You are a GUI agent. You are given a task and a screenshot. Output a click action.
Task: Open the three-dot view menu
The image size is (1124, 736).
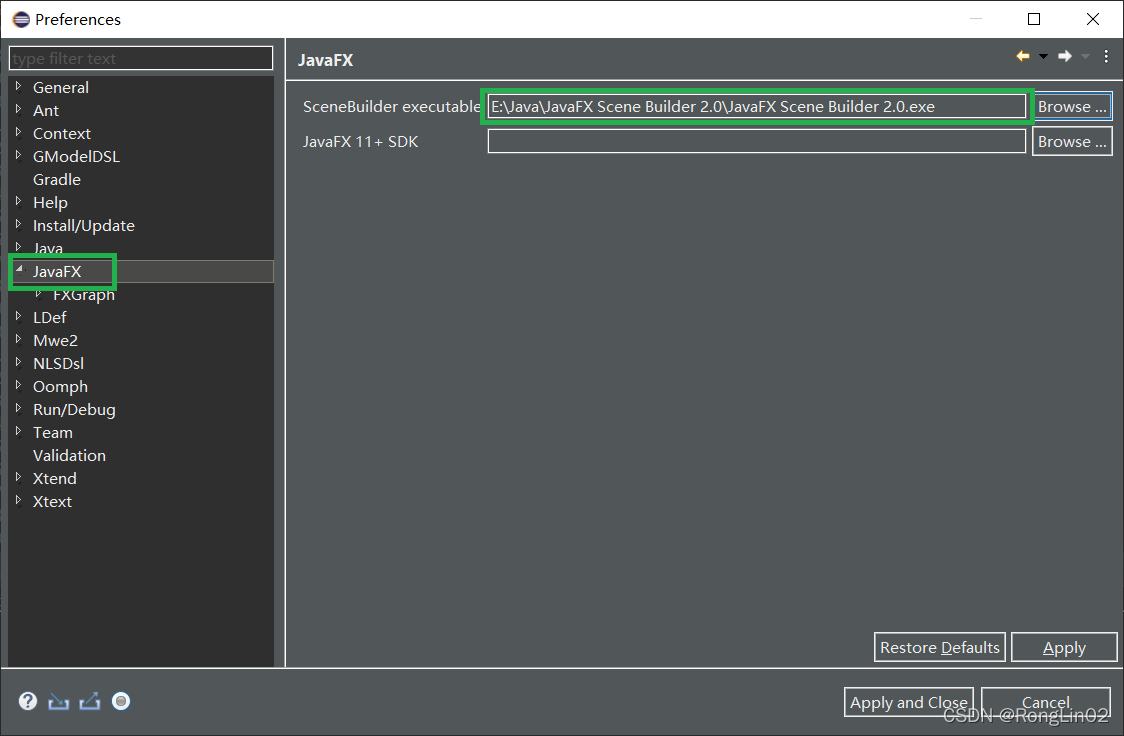tap(1107, 56)
